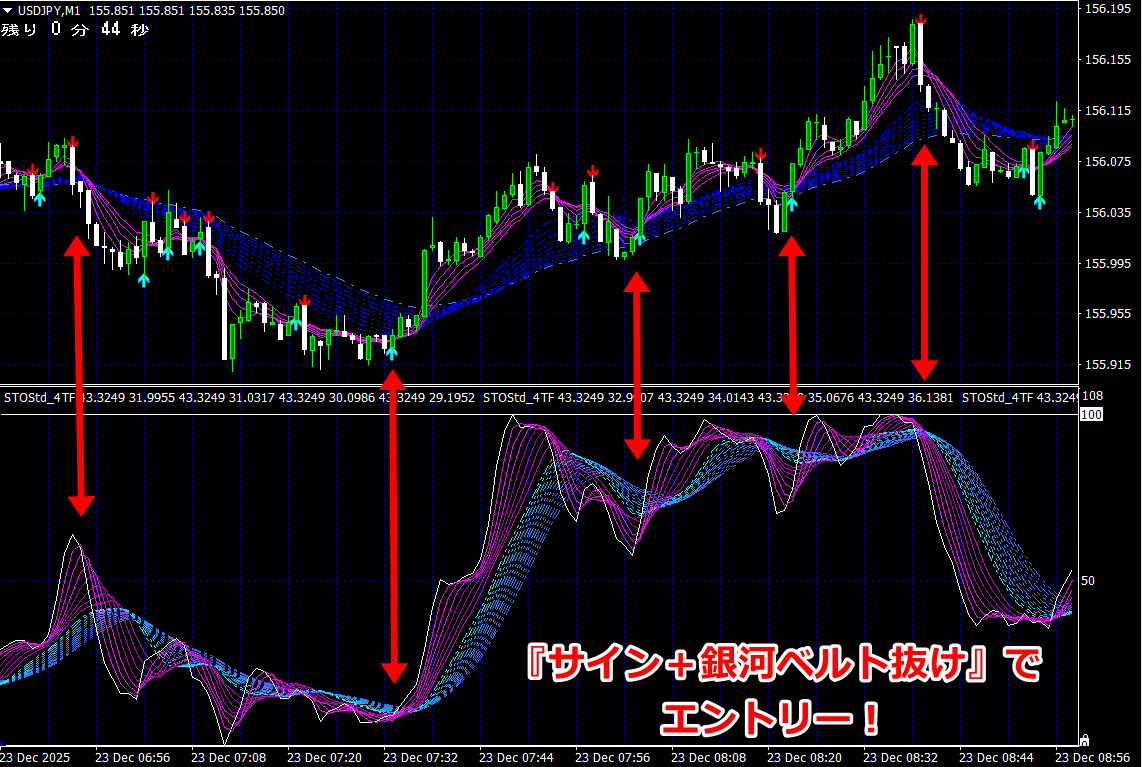Click the 23 Dec 08:44 time label

996,758
